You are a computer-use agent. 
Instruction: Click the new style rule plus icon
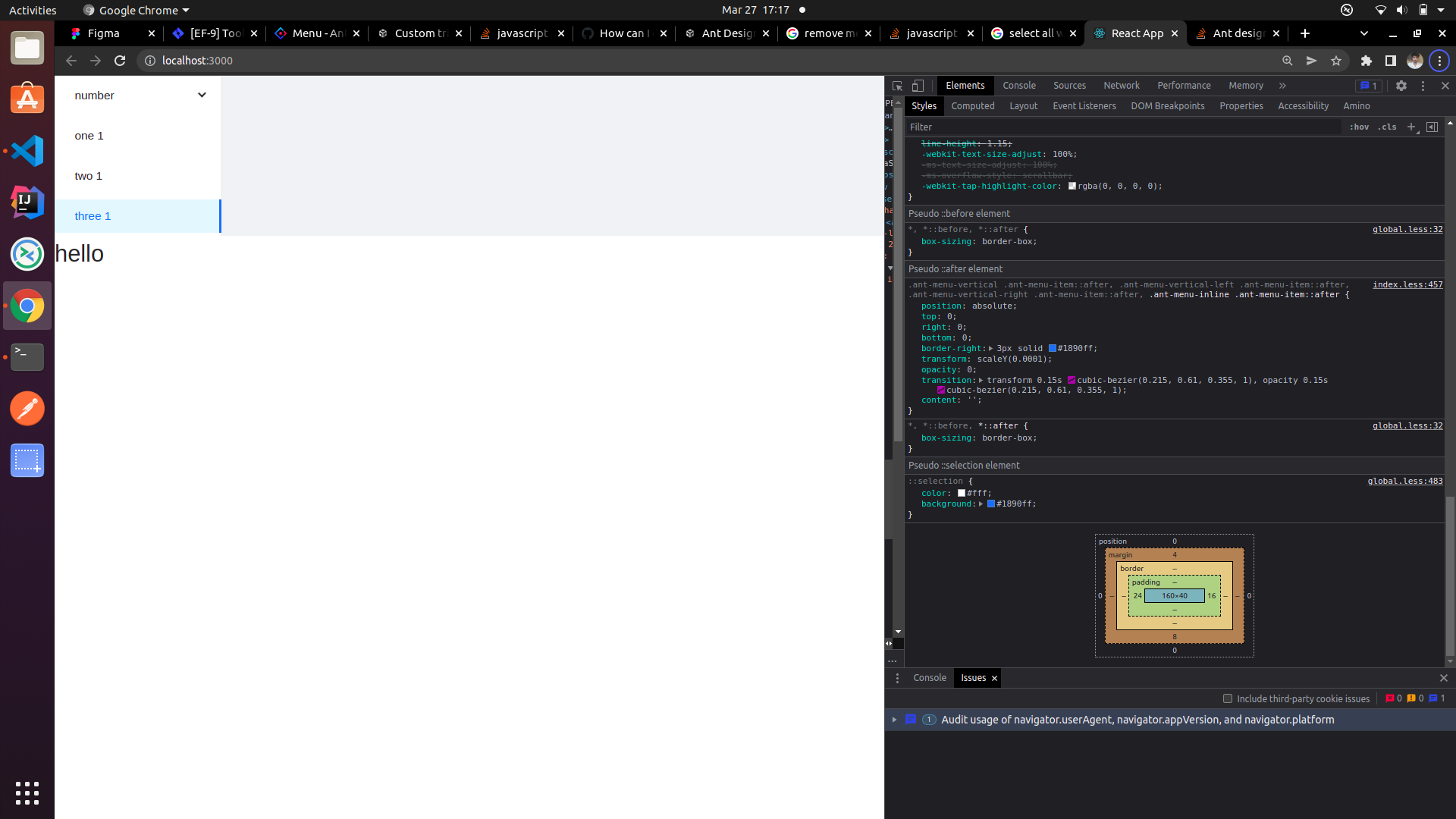coord(1411,127)
